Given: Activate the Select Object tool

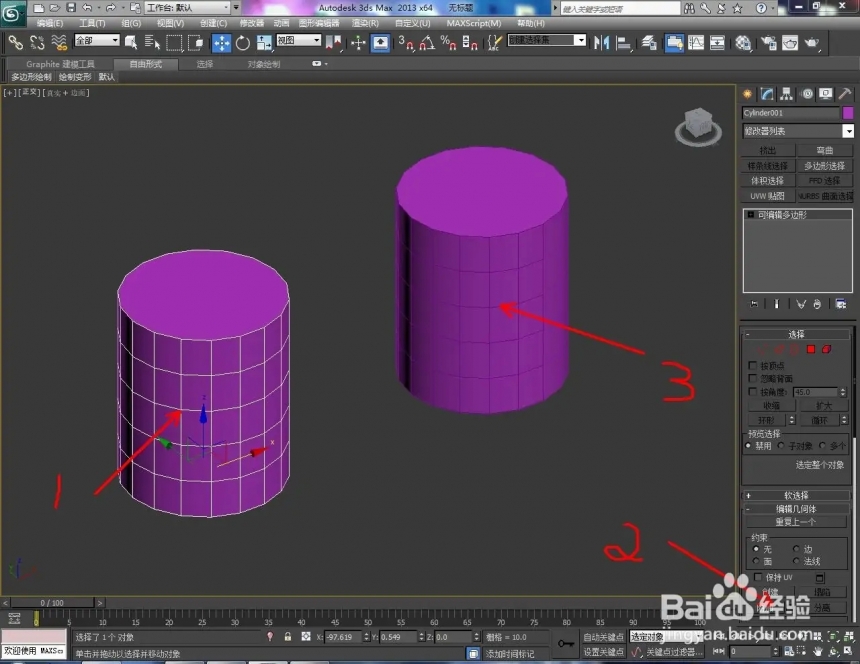Looking at the screenshot, I should 131,42.
